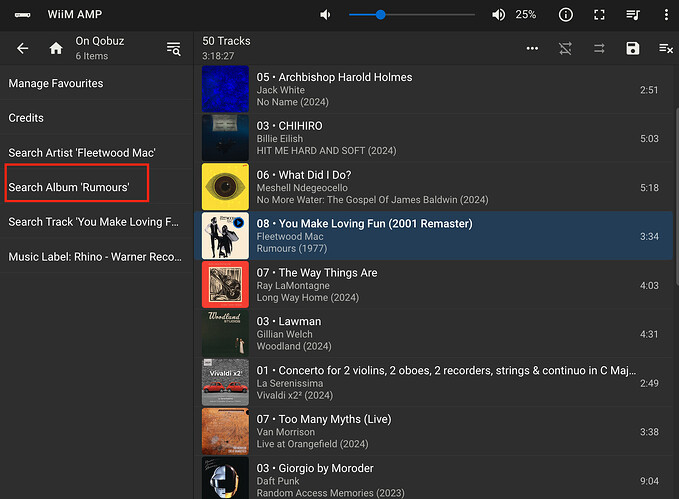Toggle shuffle mode
Viewport: 679px width, 499px height.
(x=565, y=49)
